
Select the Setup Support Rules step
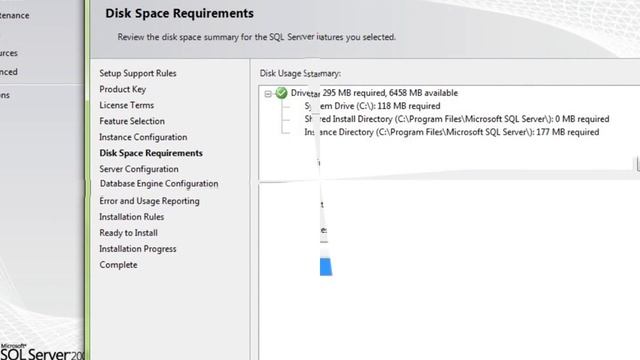138,73
